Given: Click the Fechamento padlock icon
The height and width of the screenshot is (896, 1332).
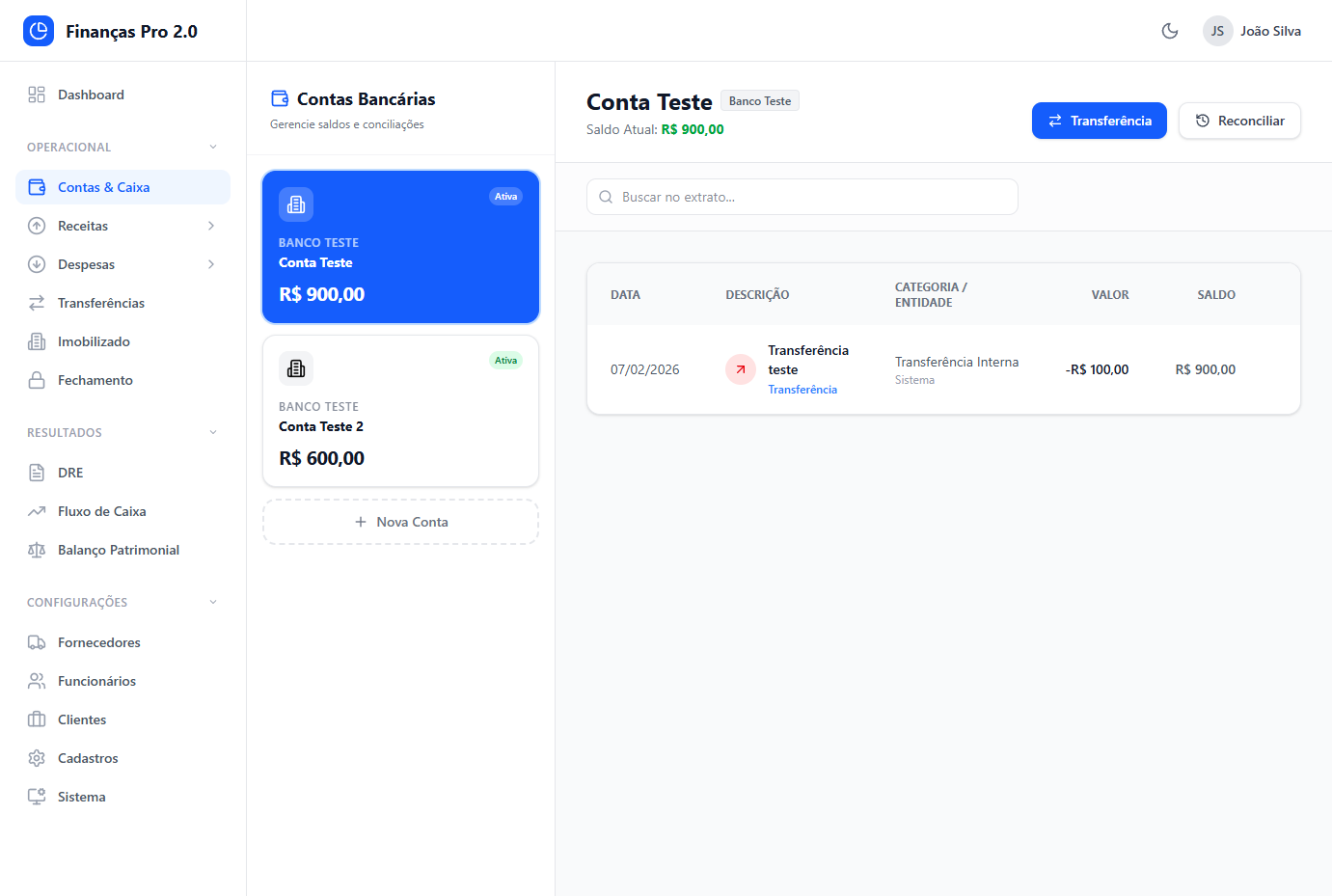Looking at the screenshot, I should pyautogui.click(x=37, y=380).
